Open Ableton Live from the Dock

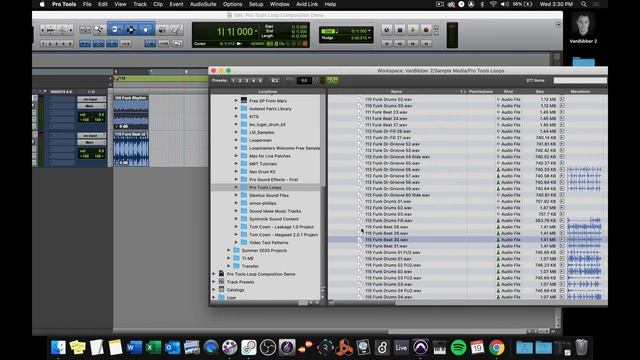(401, 347)
